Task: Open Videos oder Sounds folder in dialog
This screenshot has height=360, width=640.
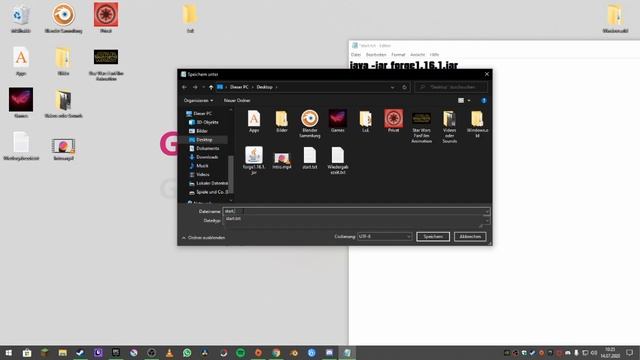Action: 449,127
